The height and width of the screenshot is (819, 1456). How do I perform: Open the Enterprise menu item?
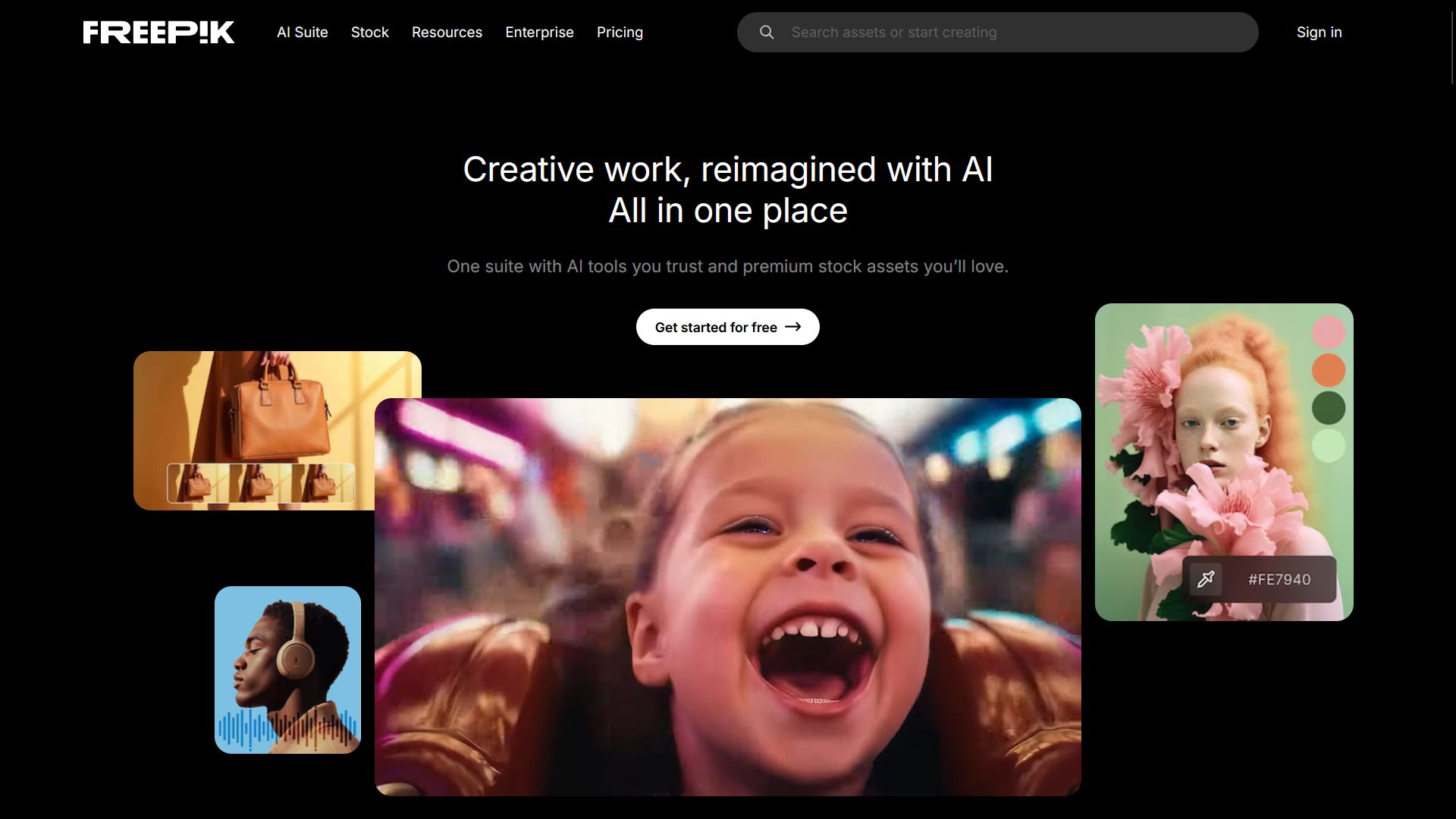tap(539, 32)
